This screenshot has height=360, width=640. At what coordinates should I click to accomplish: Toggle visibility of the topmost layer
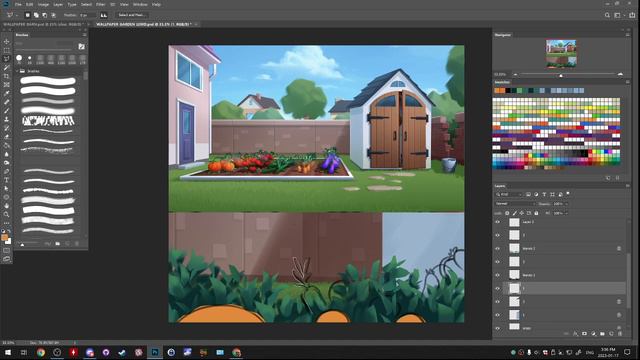coord(498,222)
